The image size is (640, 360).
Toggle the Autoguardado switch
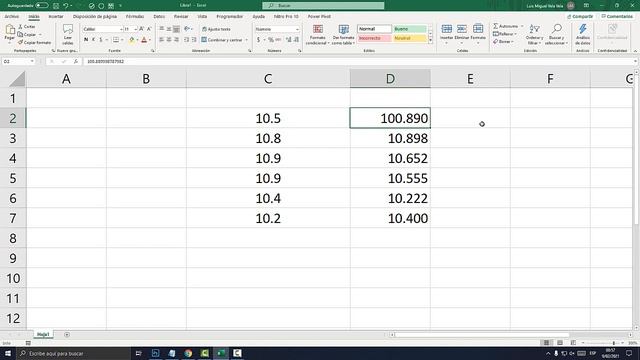[42, 6]
